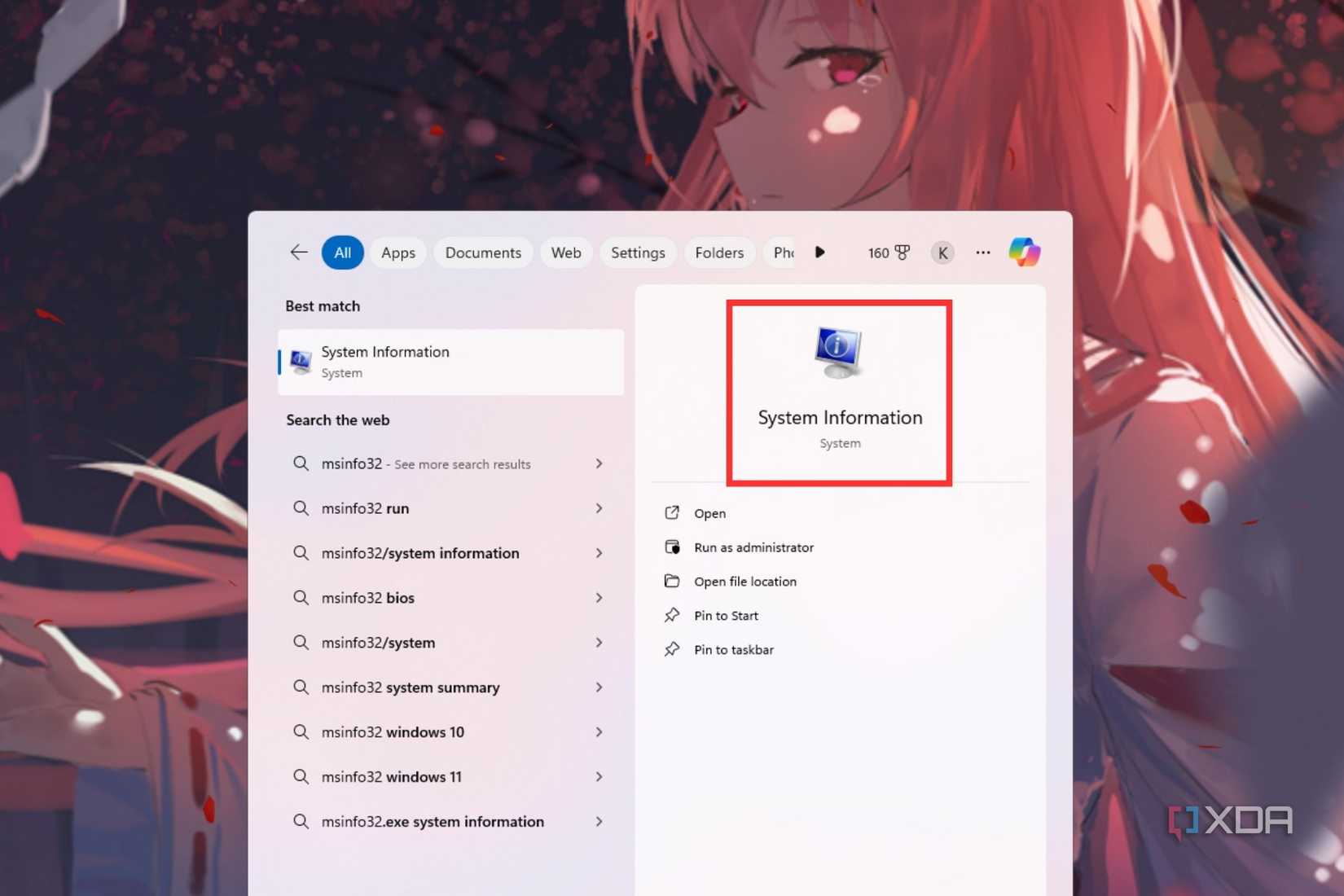This screenshot has width=1344, height=896.
Task: Choose Run as administrator
Action: [753, 547]
